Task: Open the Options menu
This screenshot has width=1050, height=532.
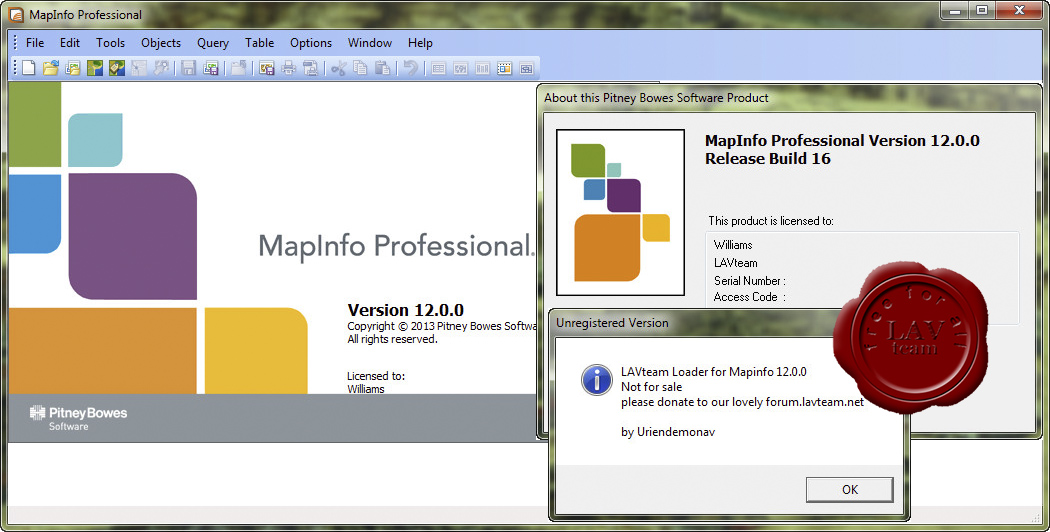Action: [x=311, y=42]
